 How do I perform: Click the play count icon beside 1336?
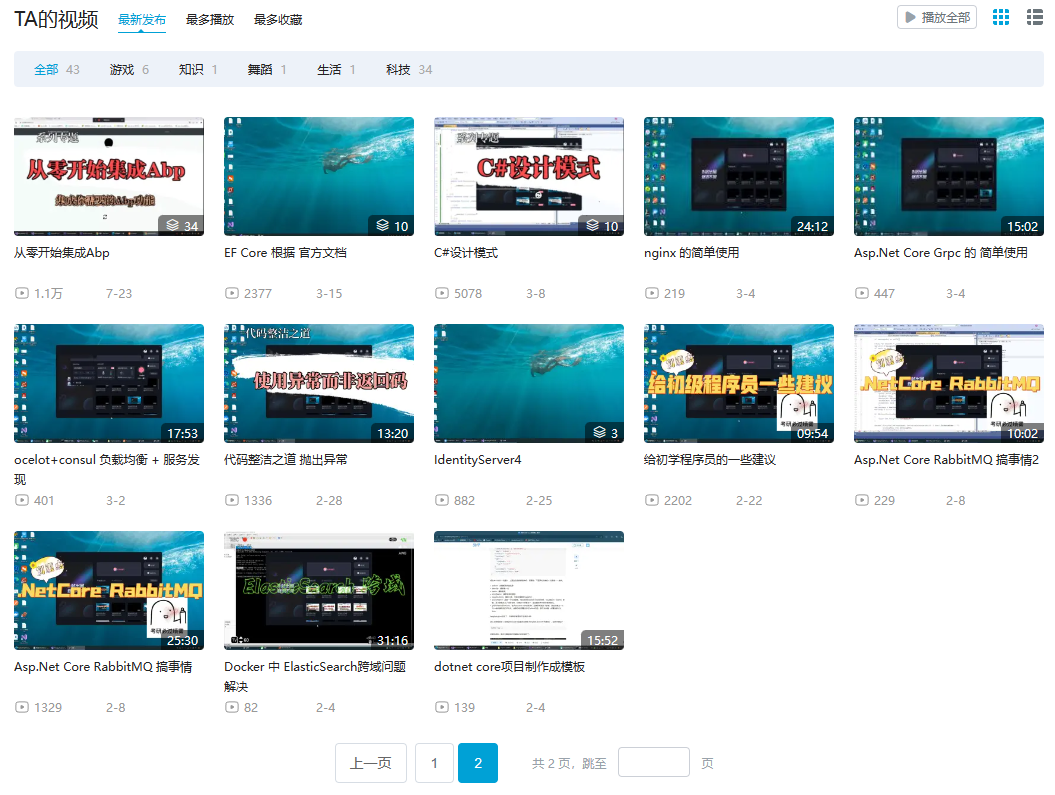point(232,500)
